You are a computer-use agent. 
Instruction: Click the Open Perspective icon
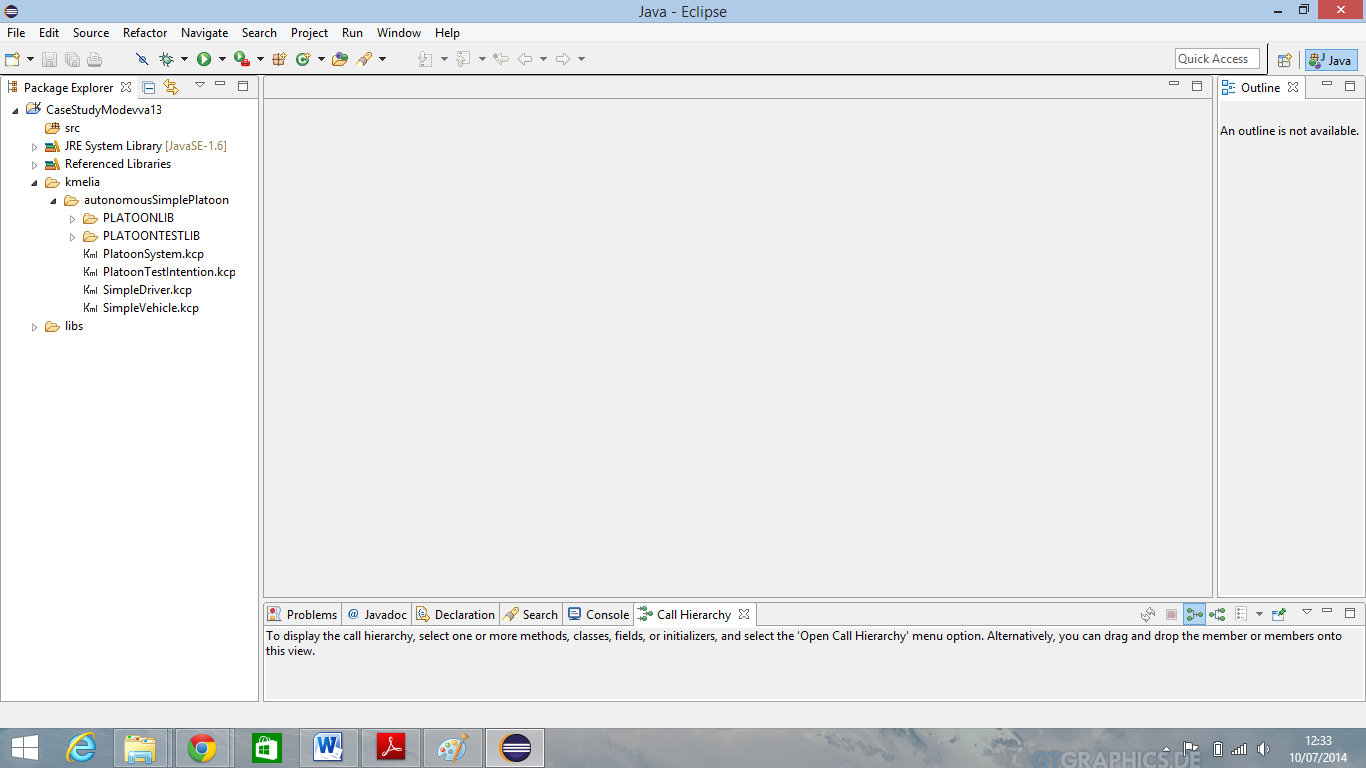(x=1285, y=60)
